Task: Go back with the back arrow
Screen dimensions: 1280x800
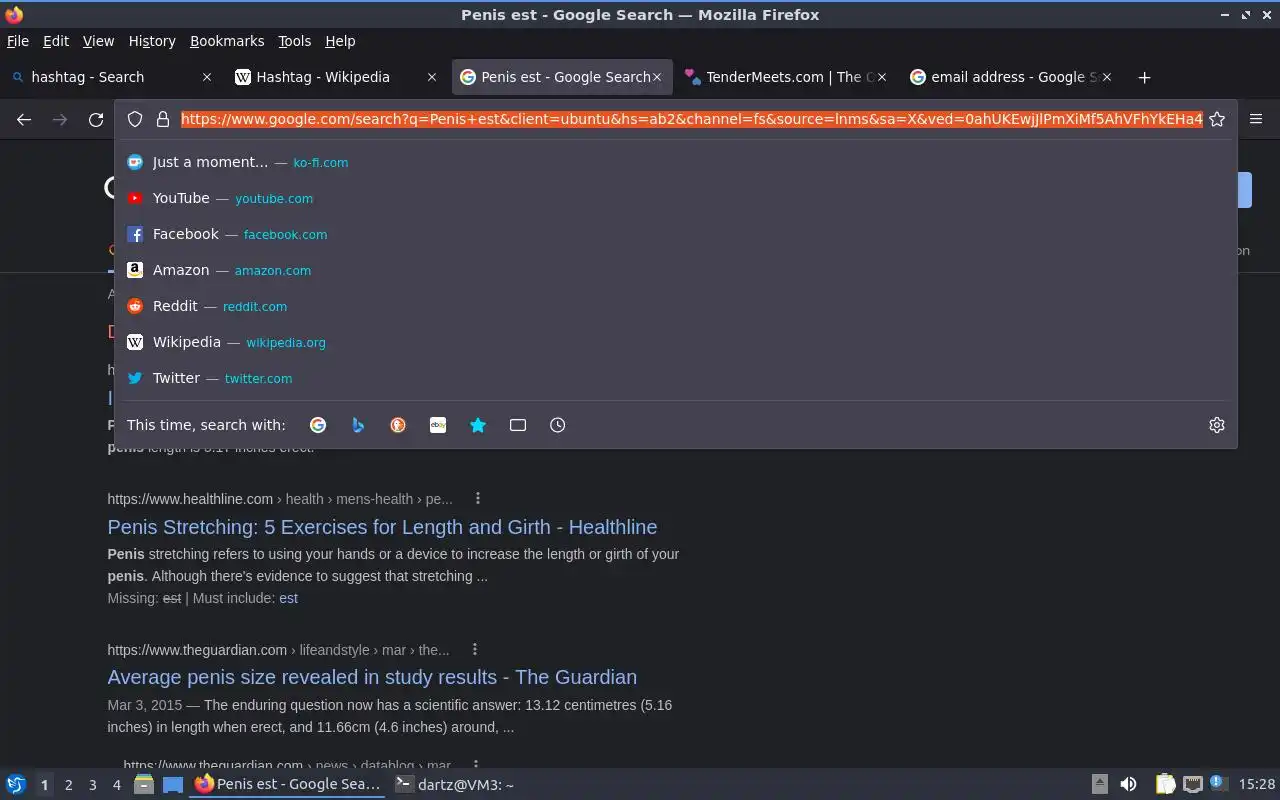Action: [x=24, y=119]
